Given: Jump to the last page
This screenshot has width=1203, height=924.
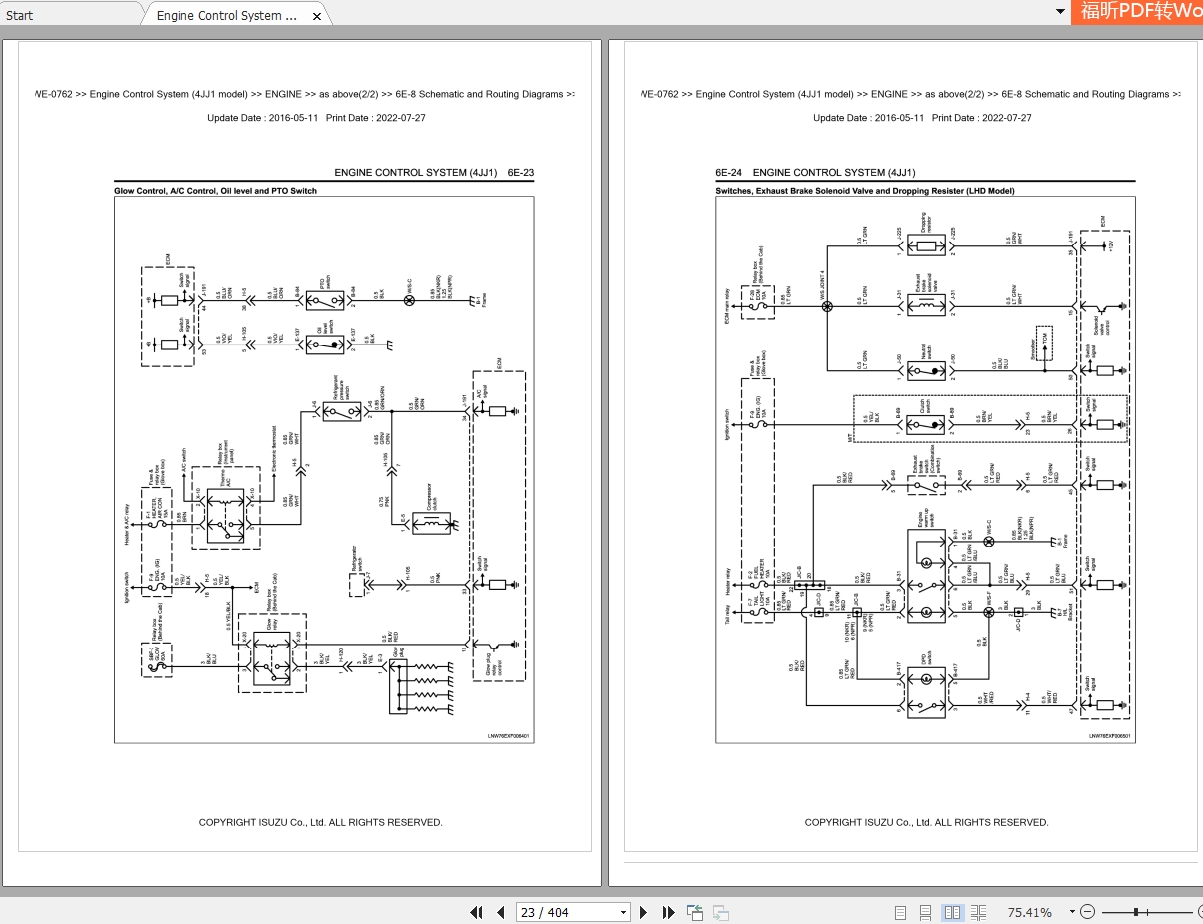Looking at the screenshot, I should click(667, 912).
